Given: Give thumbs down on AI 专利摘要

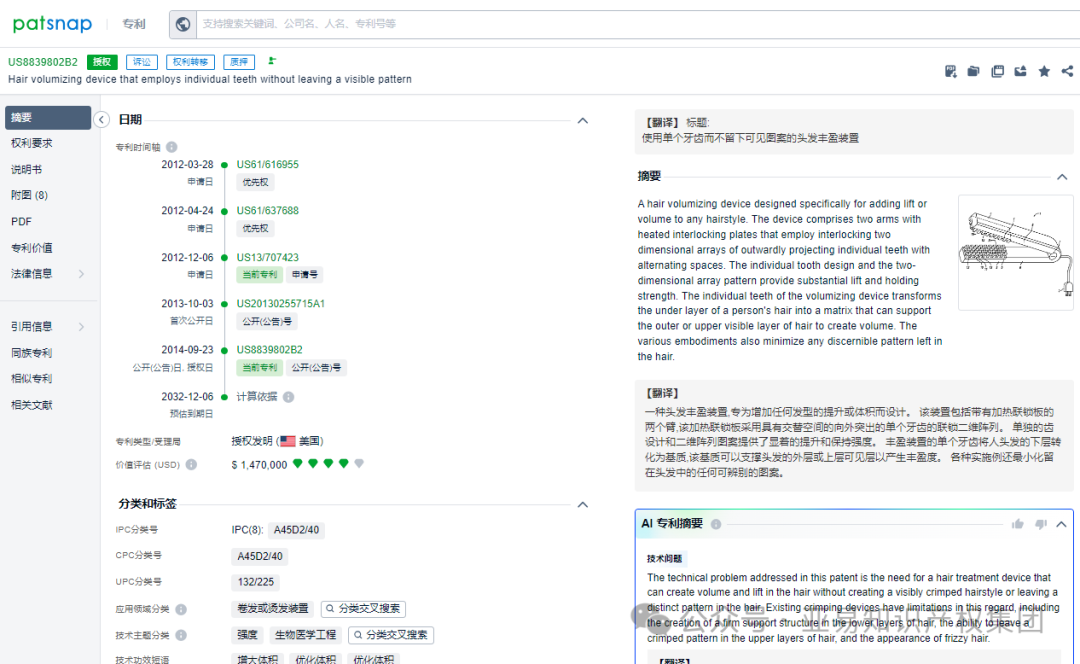Looking at the screenshot, I should point(1041,523).
